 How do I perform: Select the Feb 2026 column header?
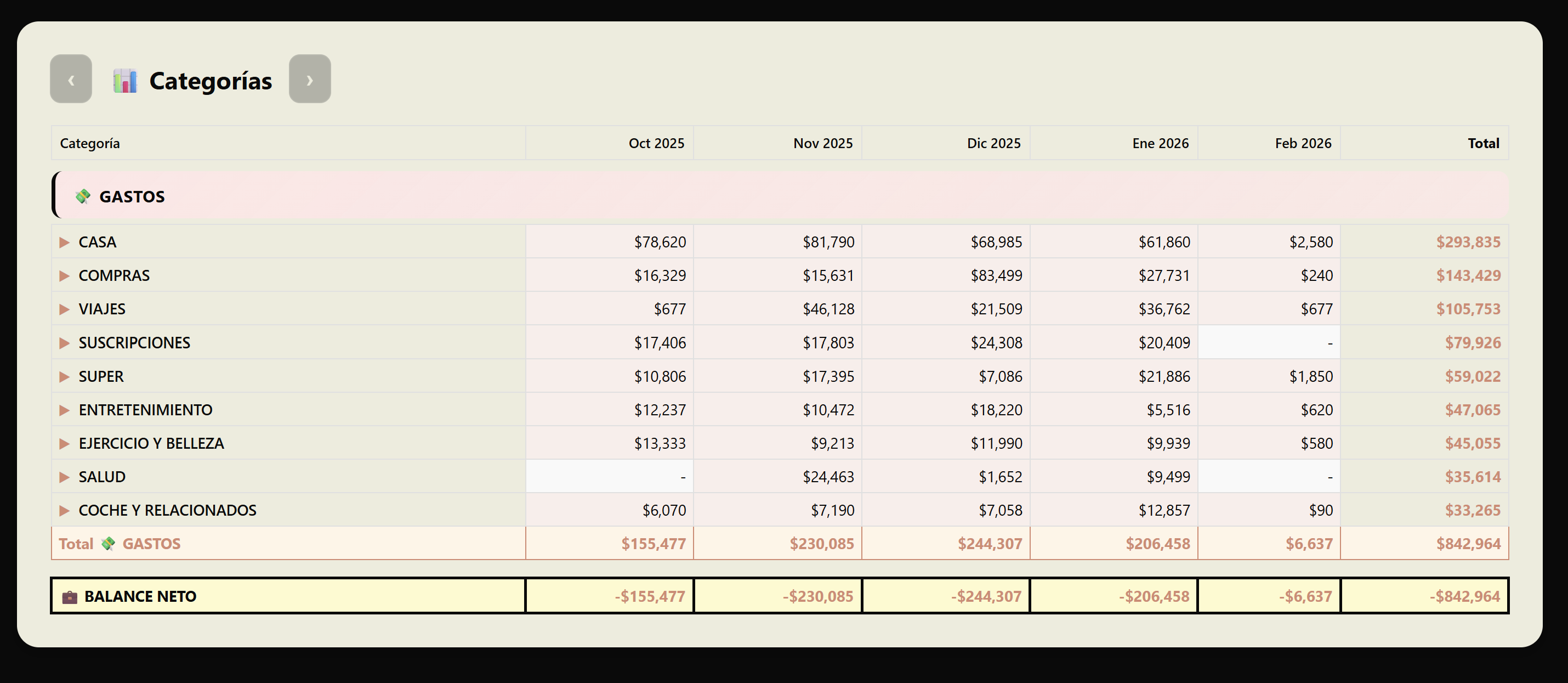(1302, 143)
